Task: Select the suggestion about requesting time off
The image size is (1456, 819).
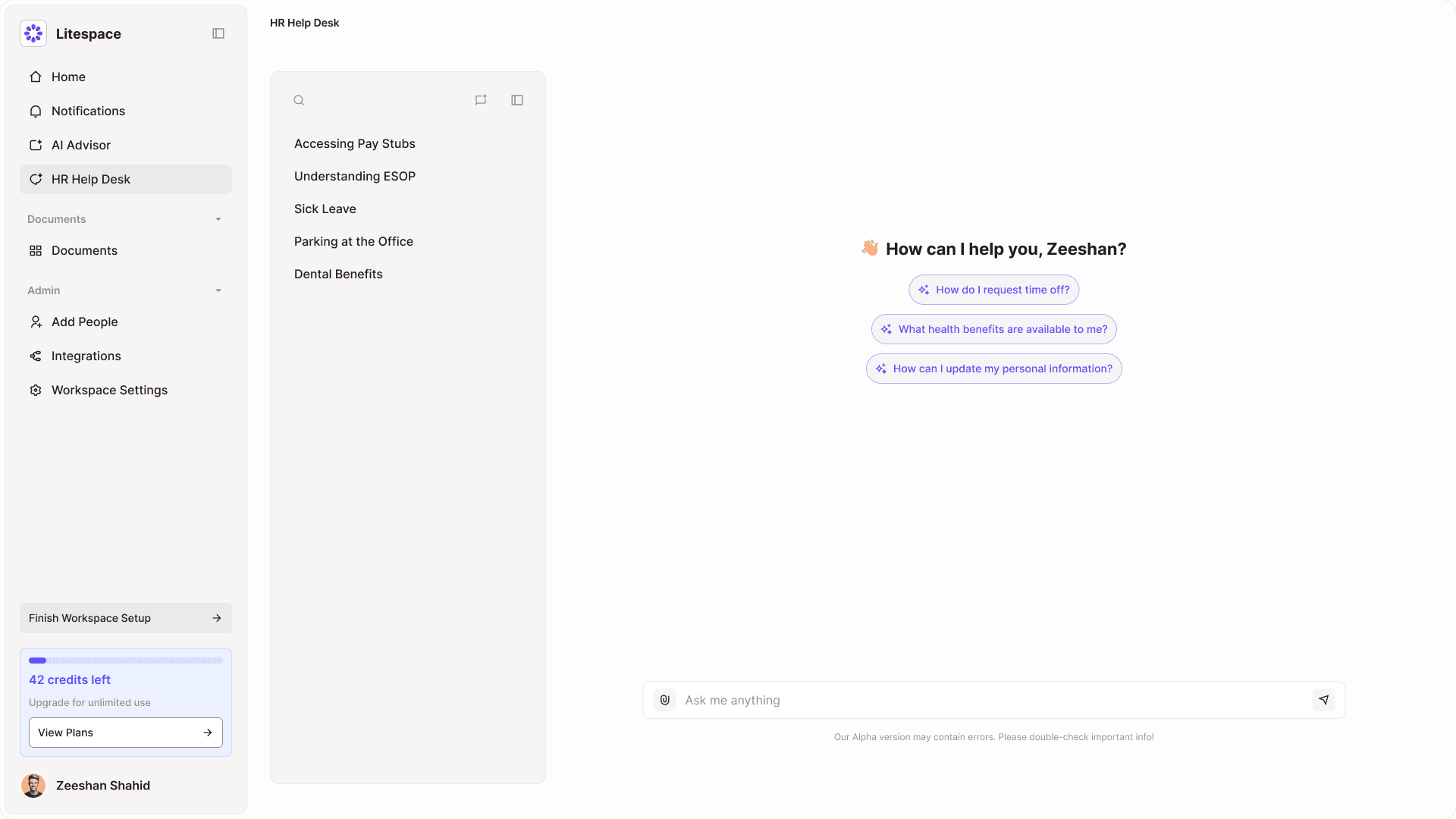Action: coord(993,290)
